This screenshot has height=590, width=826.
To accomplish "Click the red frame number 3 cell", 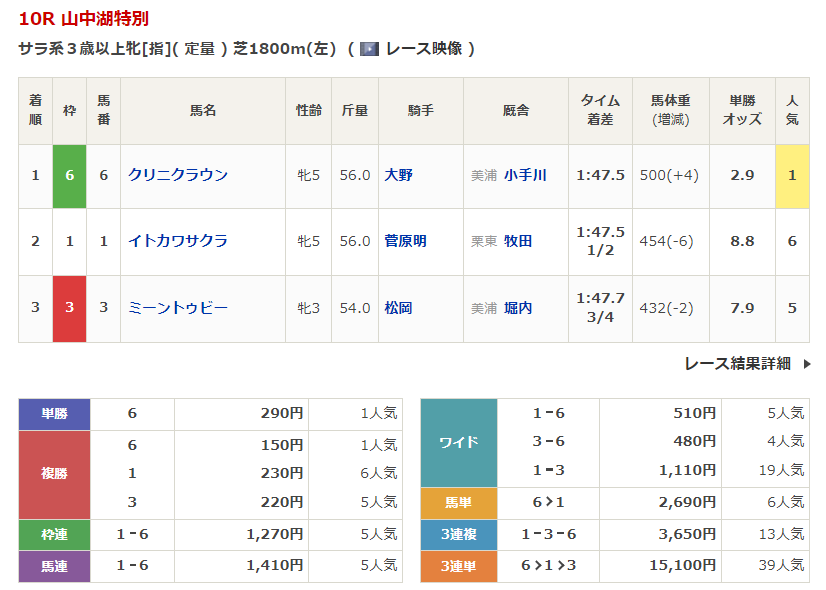I will coord(69,308).
